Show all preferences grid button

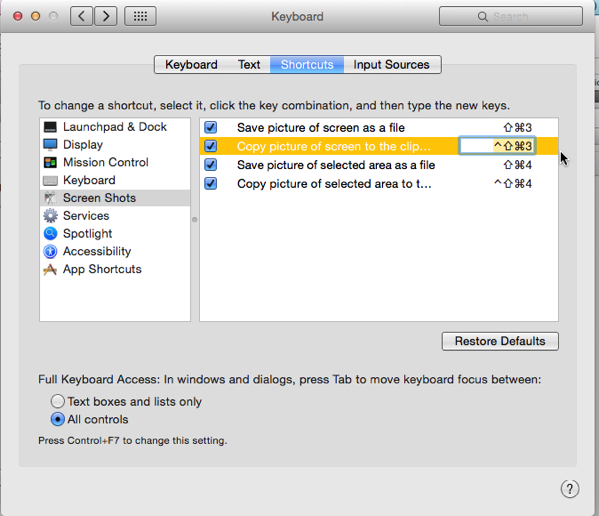(x=140, y=16)
